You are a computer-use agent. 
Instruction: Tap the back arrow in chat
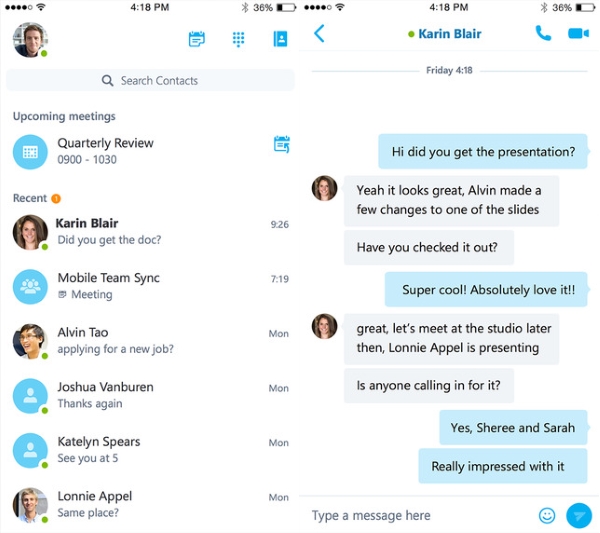click(319, 34)
